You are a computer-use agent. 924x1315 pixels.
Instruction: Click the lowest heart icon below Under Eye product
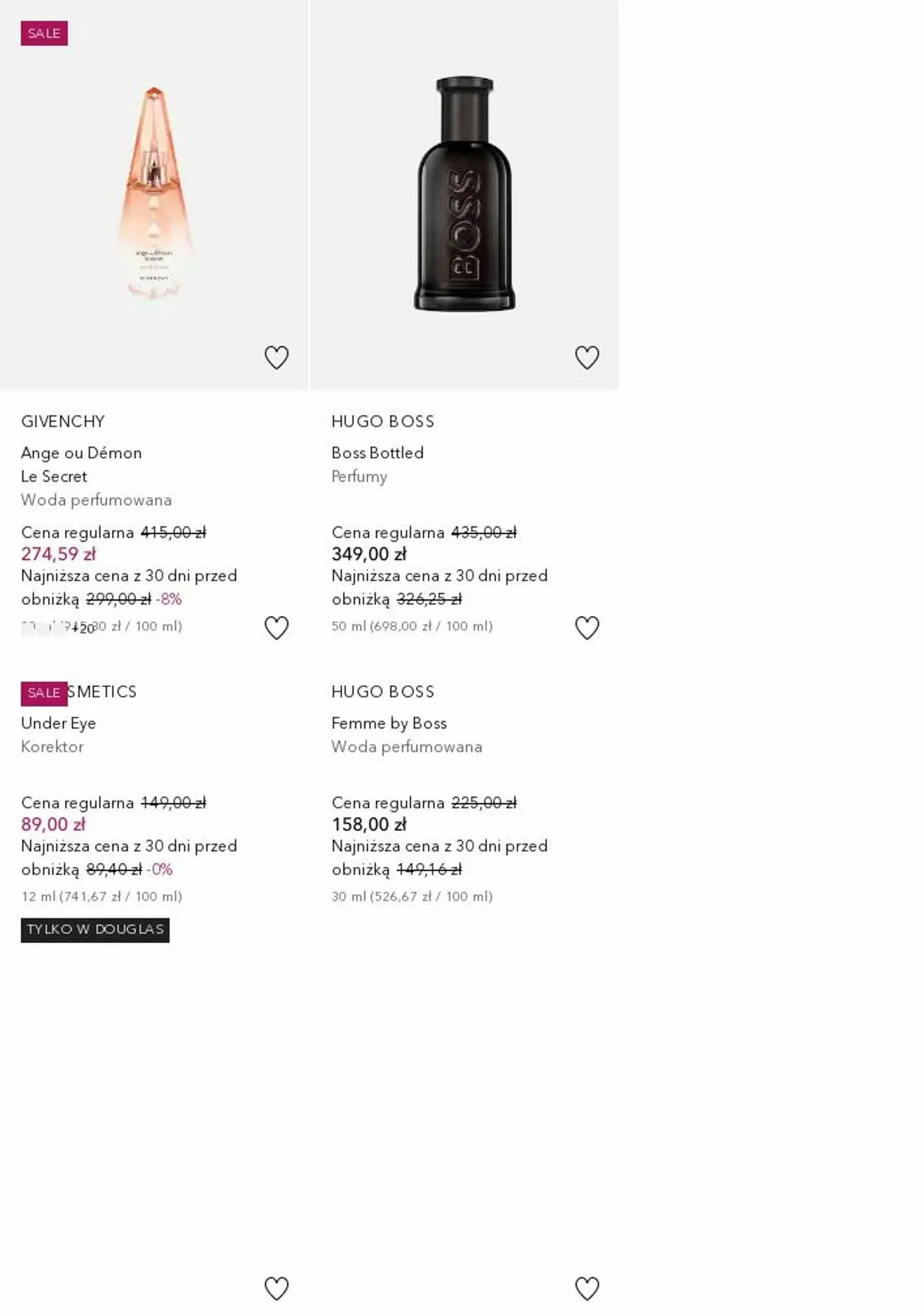pyautogui.click(x=276, y=1288)
